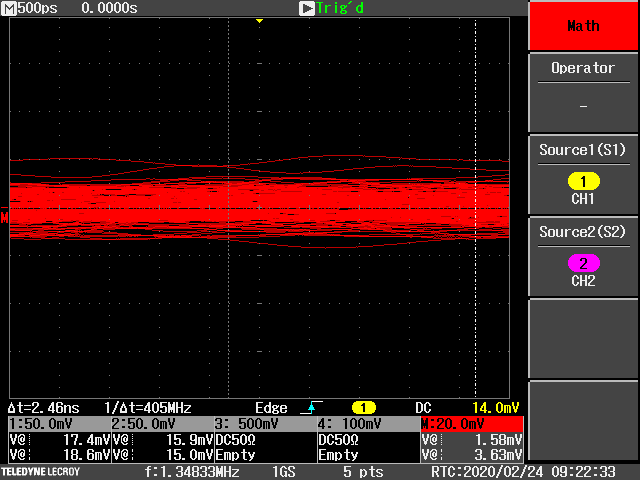Screen dimensions: 640x480
Task: Click the 5 pts memory depth readout
Action: pos(363,472)
